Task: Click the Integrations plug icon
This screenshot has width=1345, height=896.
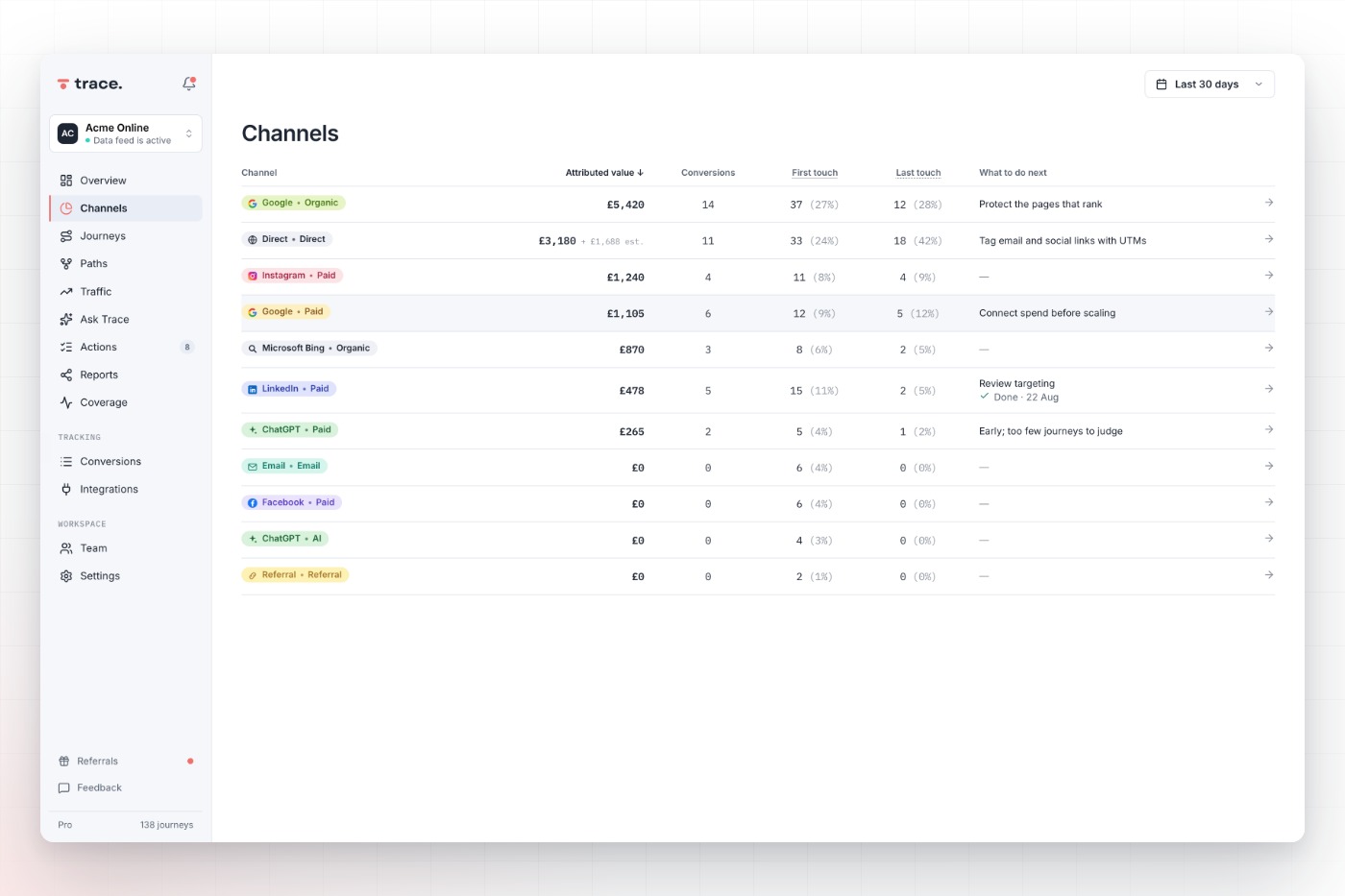Action: tap(66, 490)
